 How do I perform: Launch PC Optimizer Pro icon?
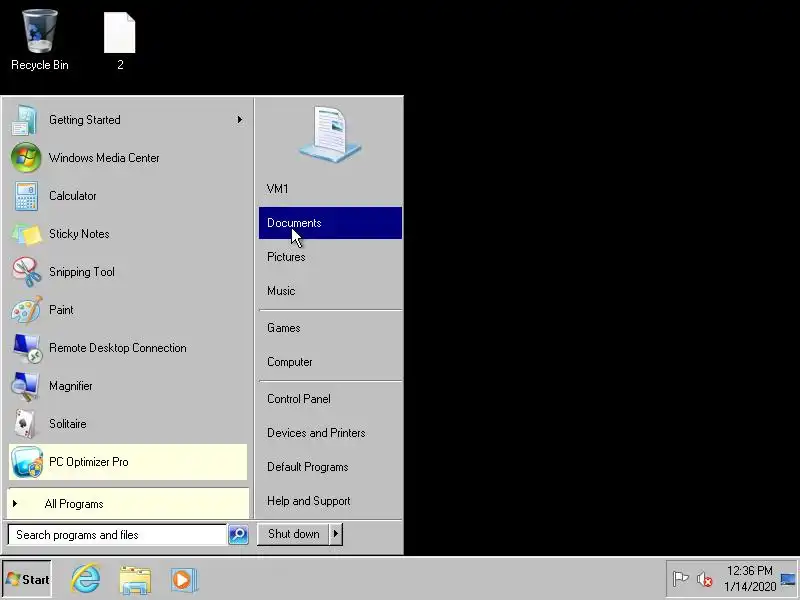point(27,462)
